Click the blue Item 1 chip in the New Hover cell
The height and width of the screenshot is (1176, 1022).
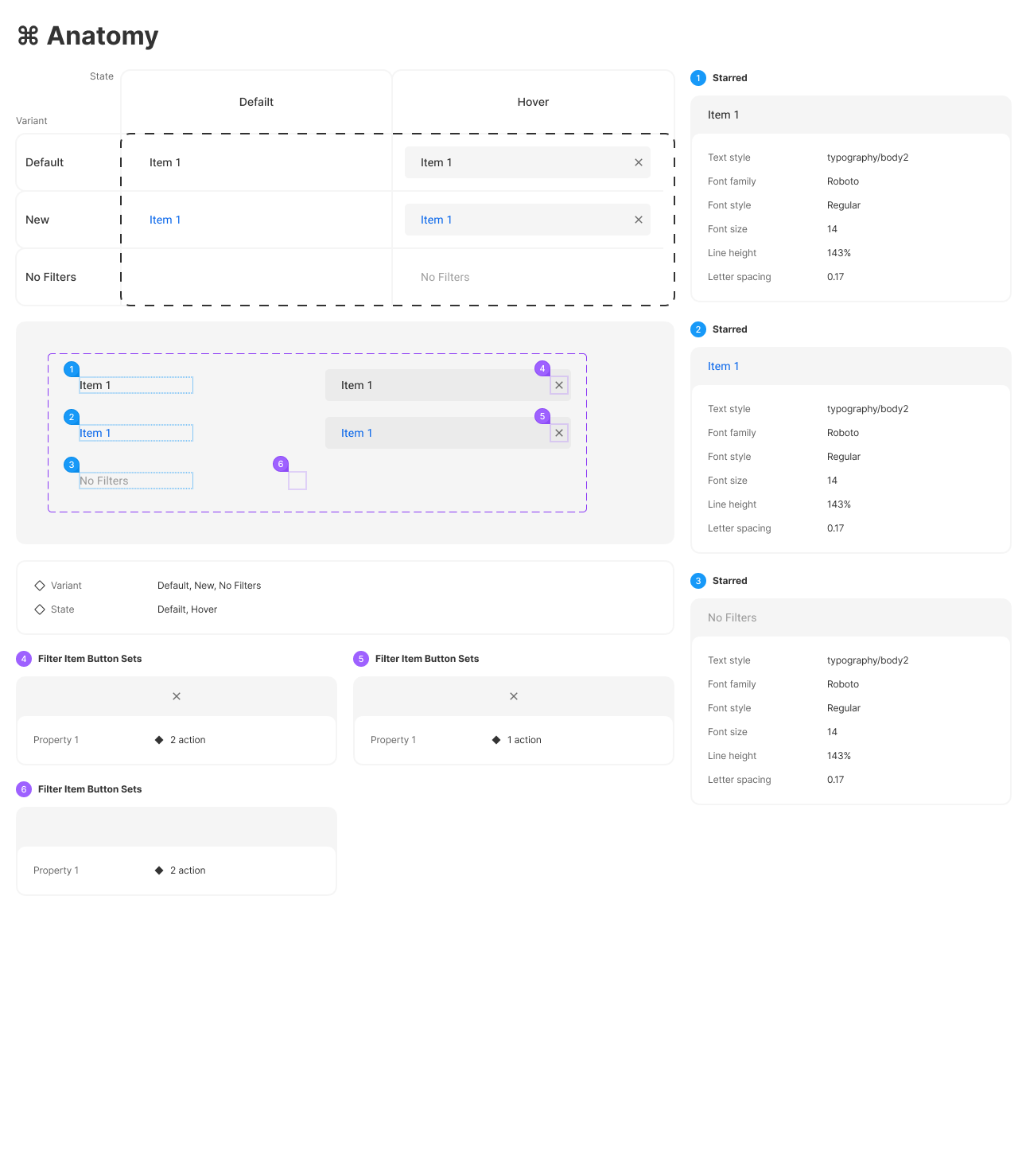[527, 220]
